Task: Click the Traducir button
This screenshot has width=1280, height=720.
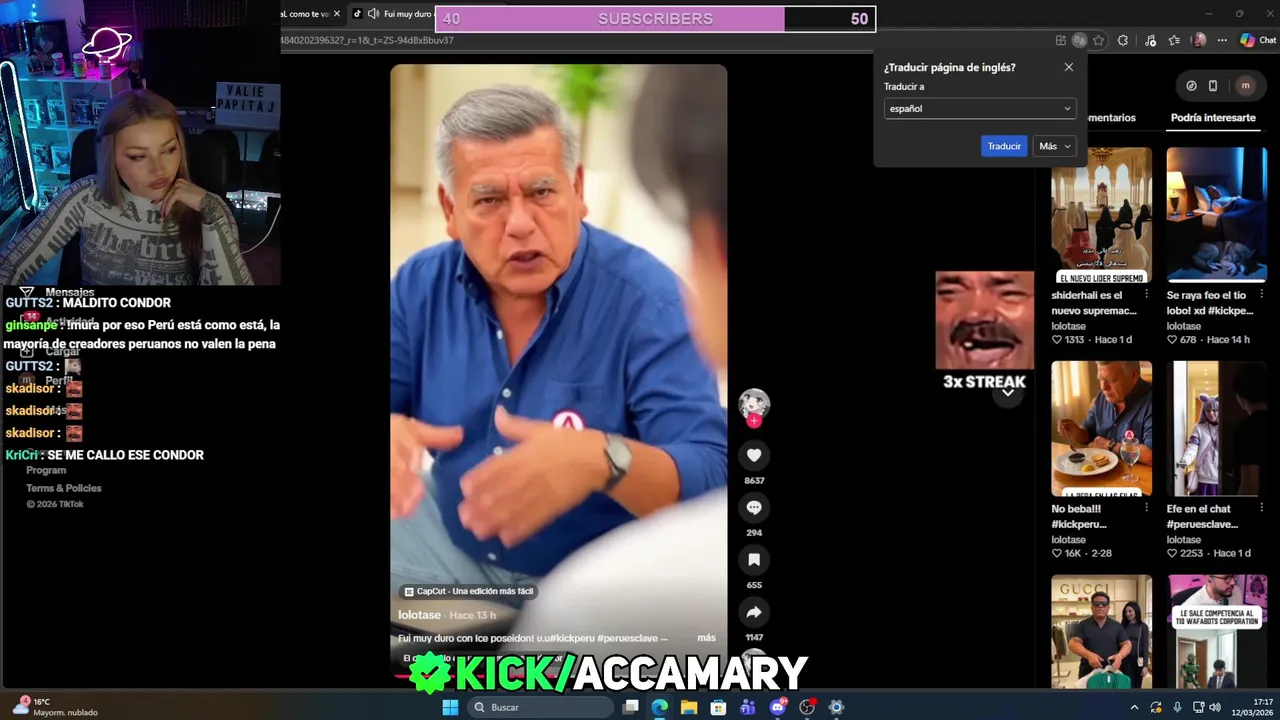Action: tap(1004, 146)
